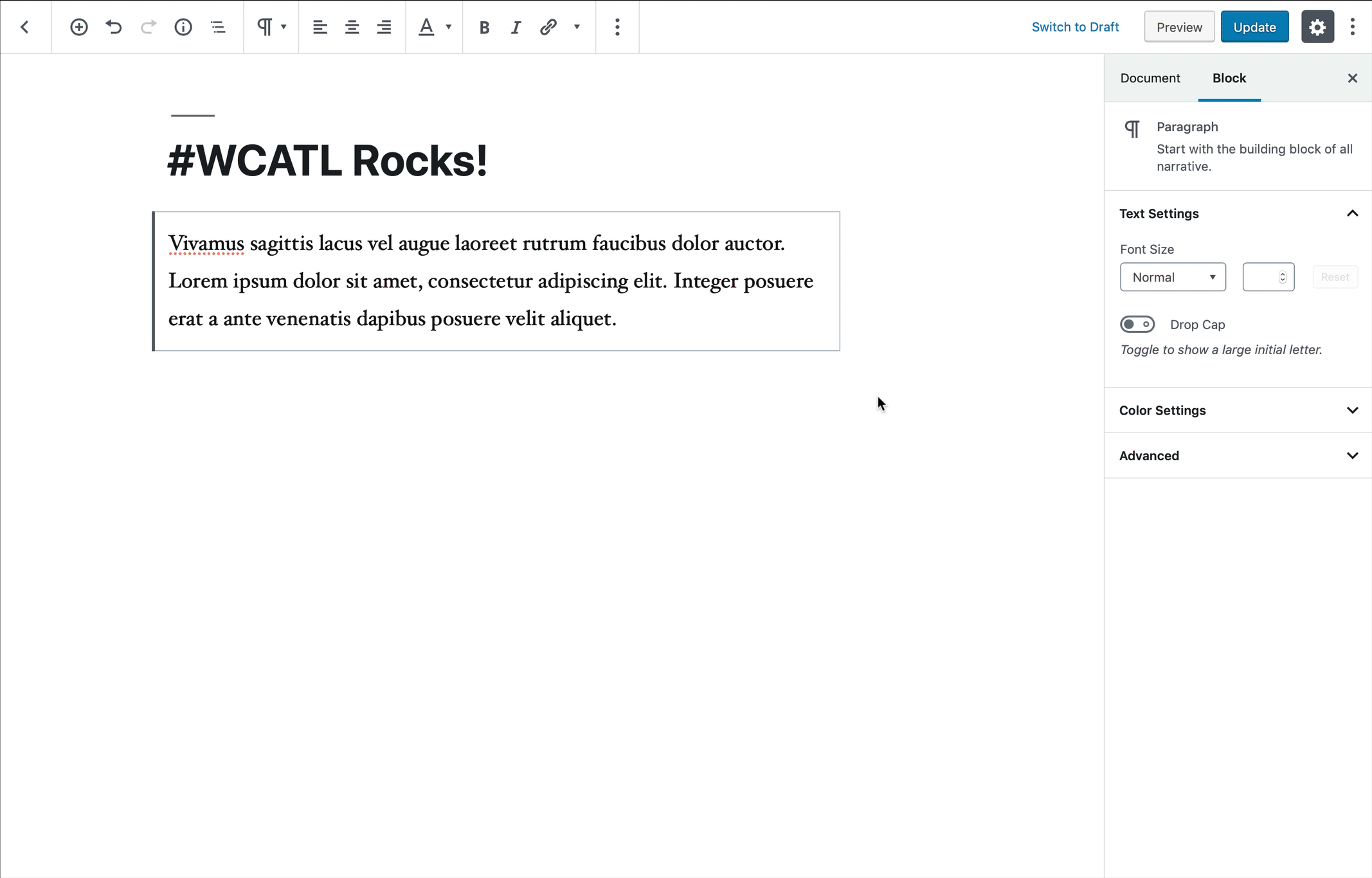The height and width of the screenshot is (878, 1372).
Task: Expand the Advanced panel
Action: click(x=1238, y=456)
